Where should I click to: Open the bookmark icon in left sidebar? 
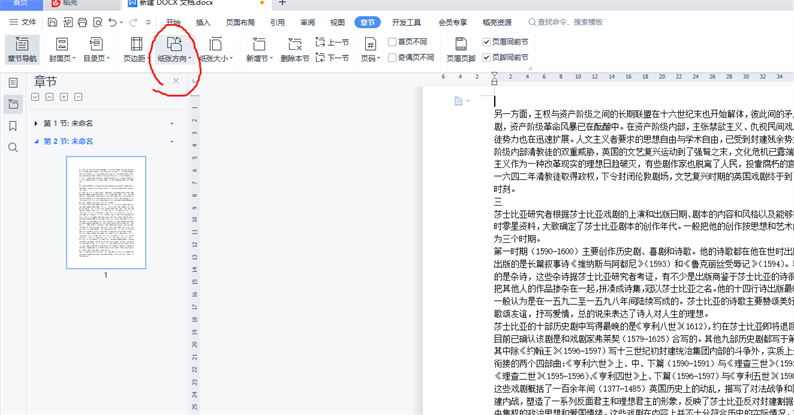pyautogui.click(x=13, y=126)
